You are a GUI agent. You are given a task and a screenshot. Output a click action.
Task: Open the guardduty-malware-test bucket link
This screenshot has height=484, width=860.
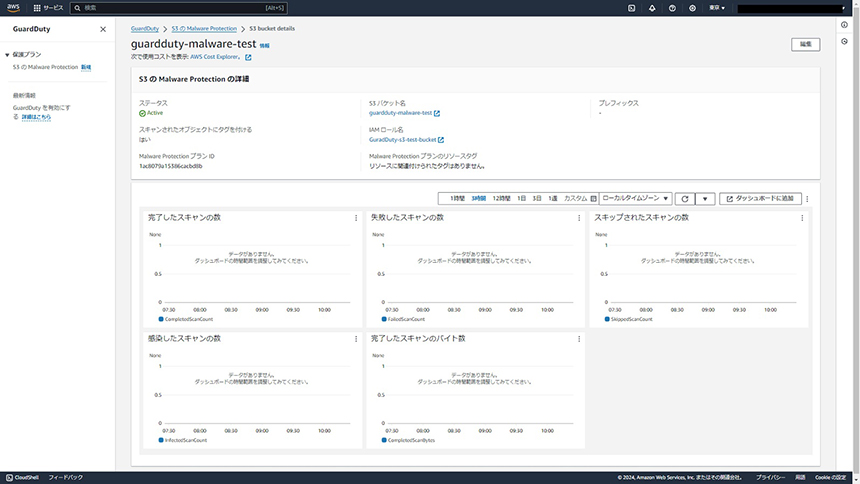(400, 113)
